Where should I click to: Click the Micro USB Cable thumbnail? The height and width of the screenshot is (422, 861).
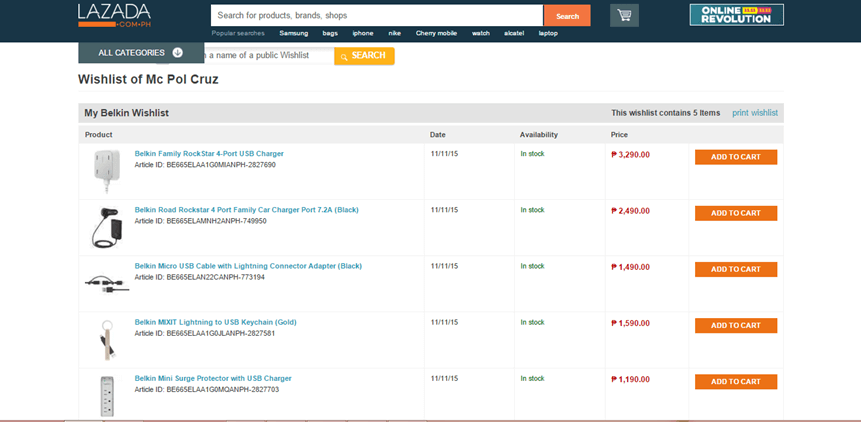[107, 284]
